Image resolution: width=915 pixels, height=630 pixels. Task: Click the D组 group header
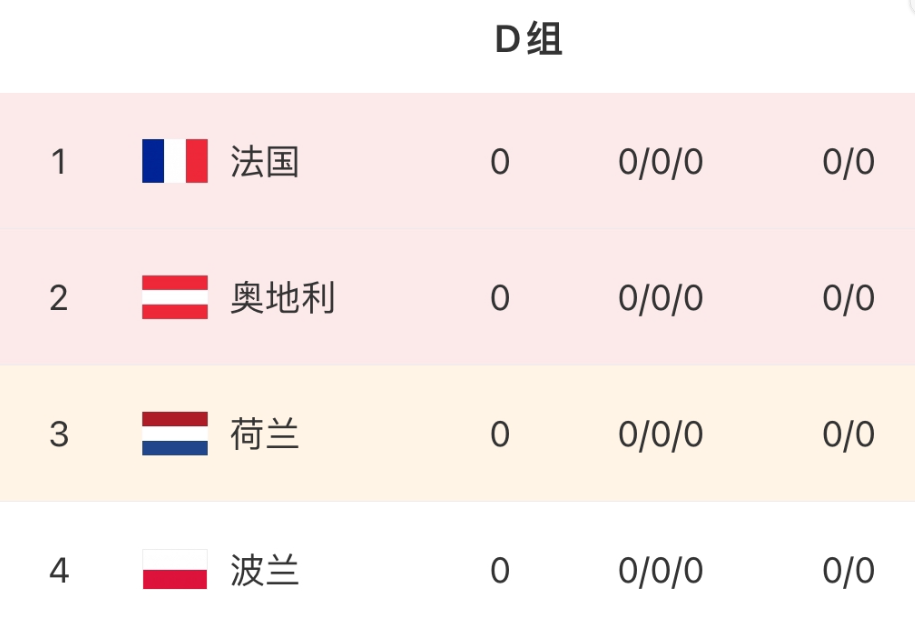(x=529, y=40)
